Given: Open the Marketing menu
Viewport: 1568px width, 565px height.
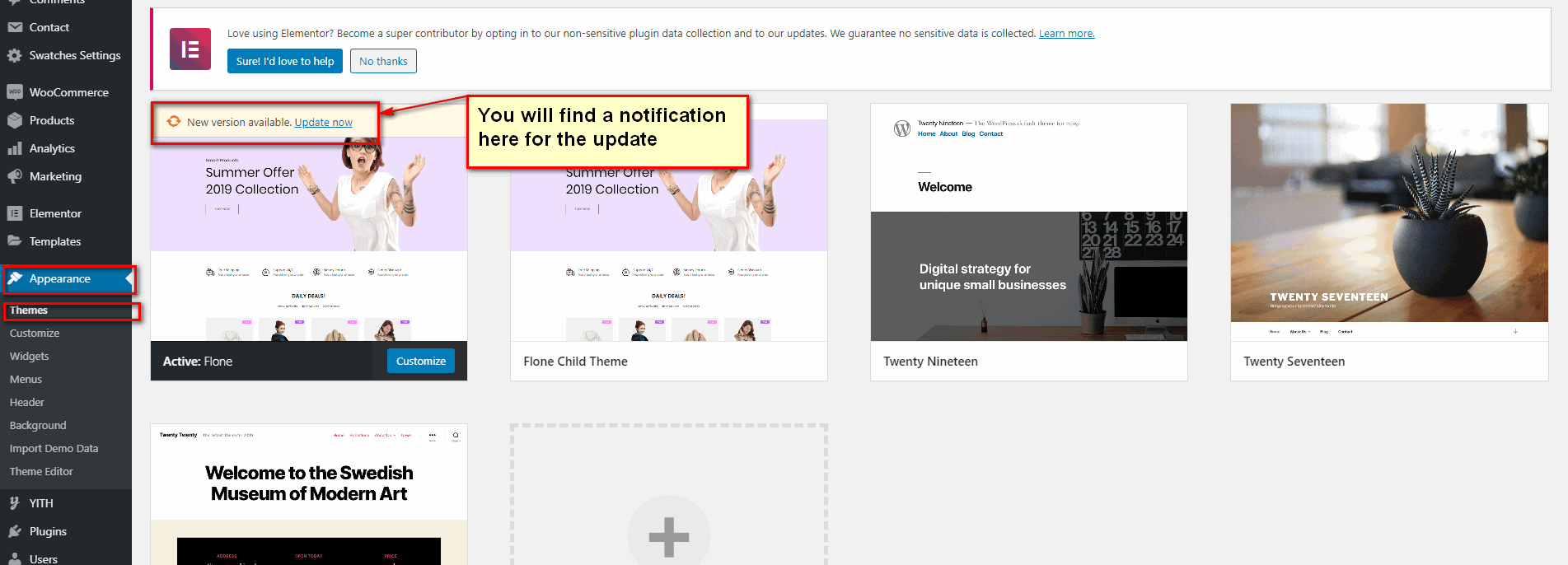Looking at the screenshot, I should [x=55, y=176].
